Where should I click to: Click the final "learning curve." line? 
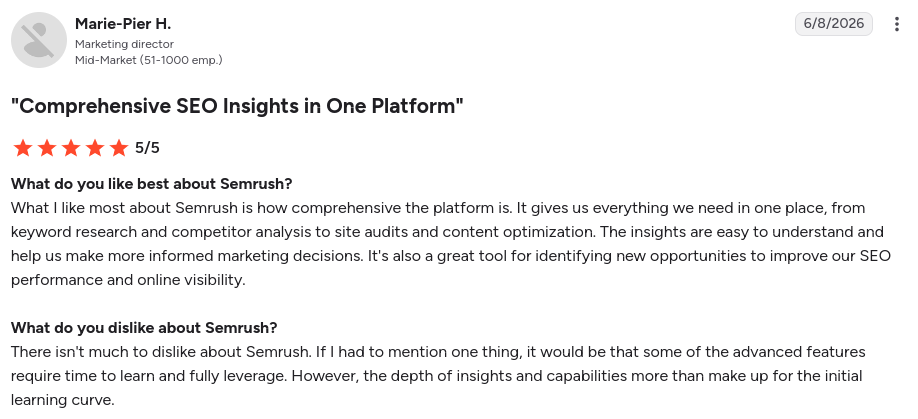point(63,400)
